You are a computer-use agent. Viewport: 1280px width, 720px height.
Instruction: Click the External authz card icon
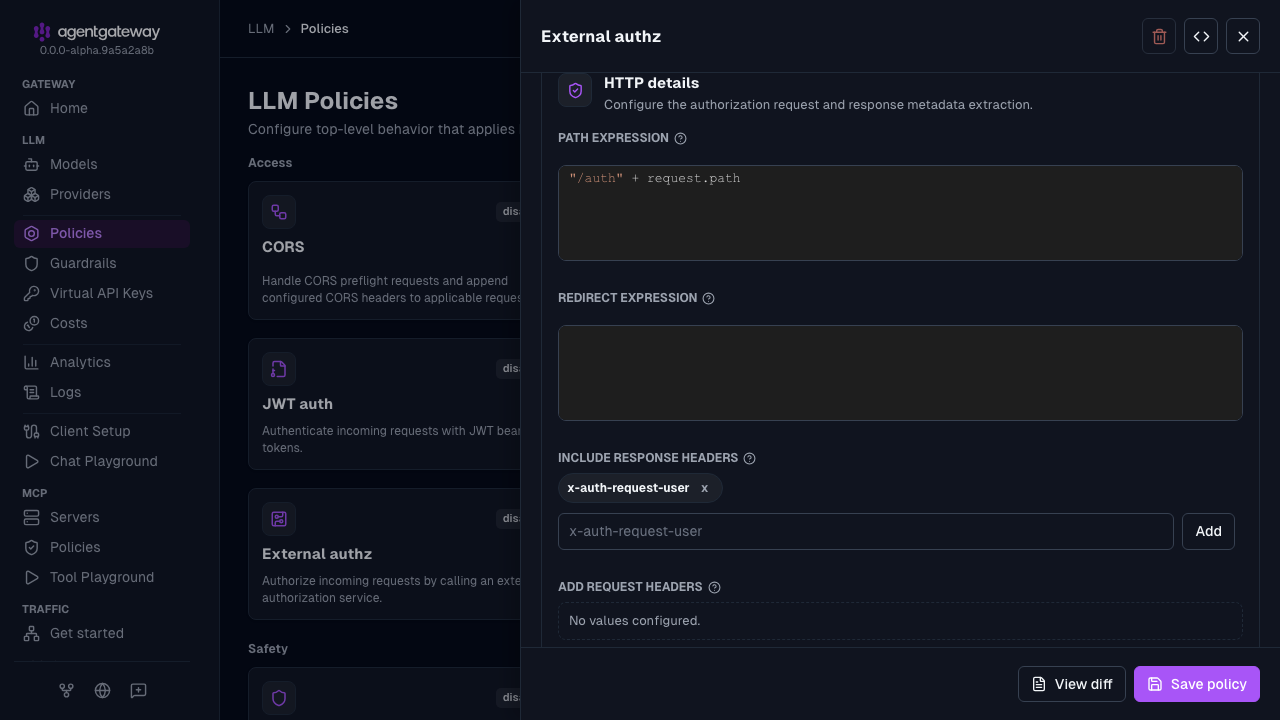coord(279,519)
